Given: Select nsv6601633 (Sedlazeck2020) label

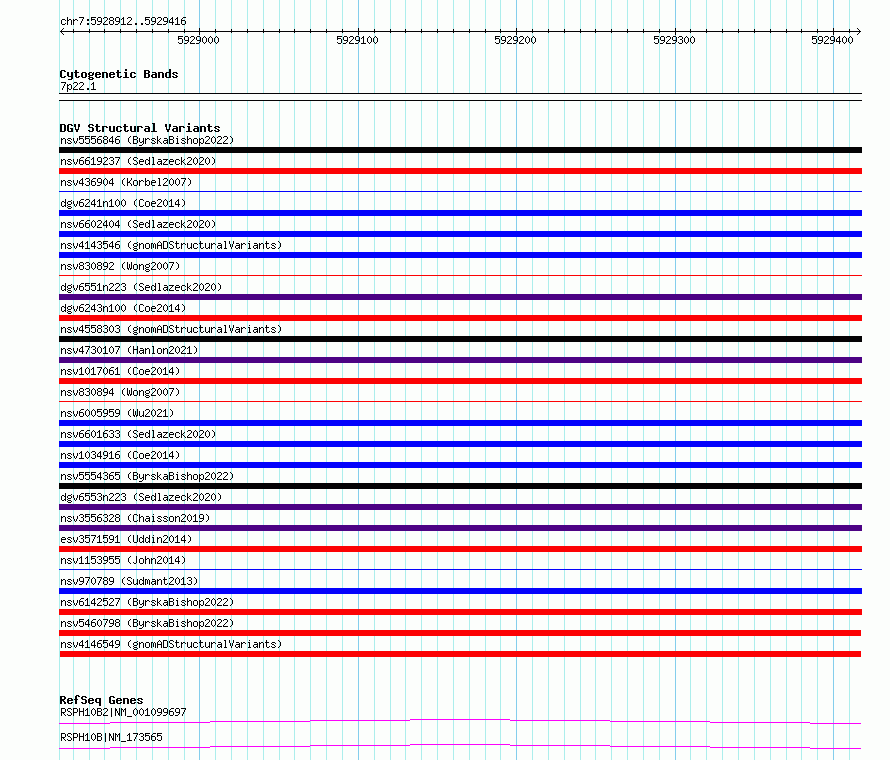Looking at the screenshot, I should 138,434.
